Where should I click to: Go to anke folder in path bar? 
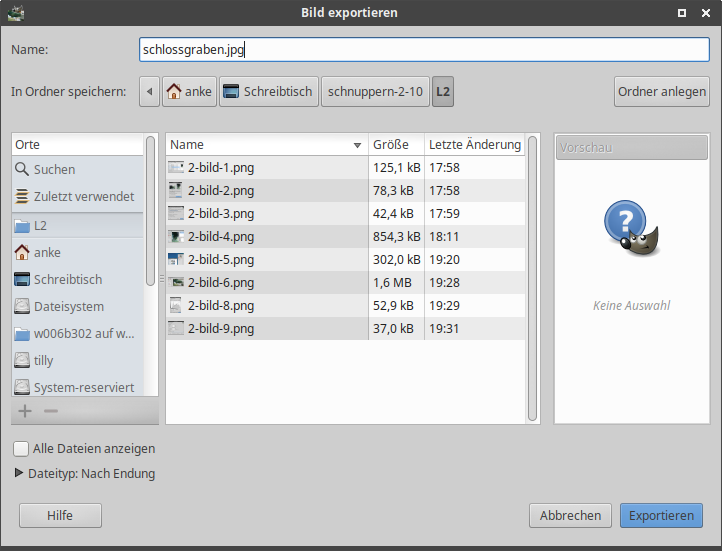coord(189,92)
